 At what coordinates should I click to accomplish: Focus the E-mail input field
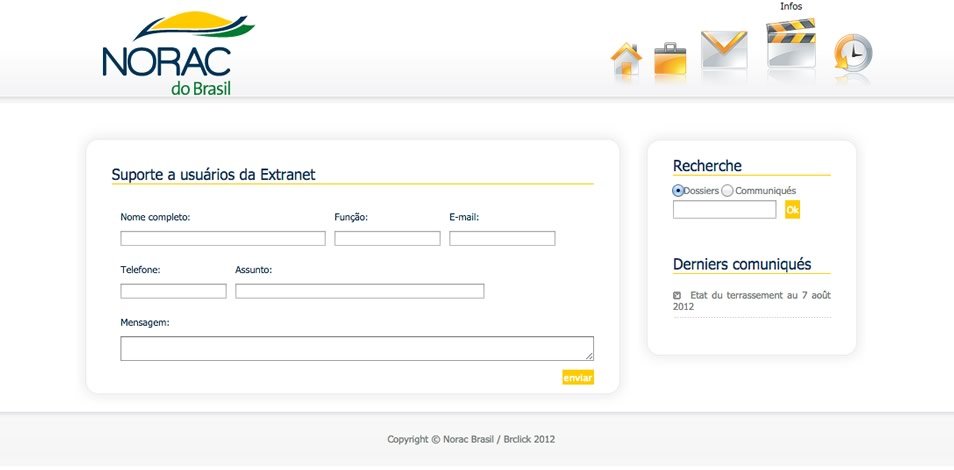pyautogui.click(x=502, y=239)
